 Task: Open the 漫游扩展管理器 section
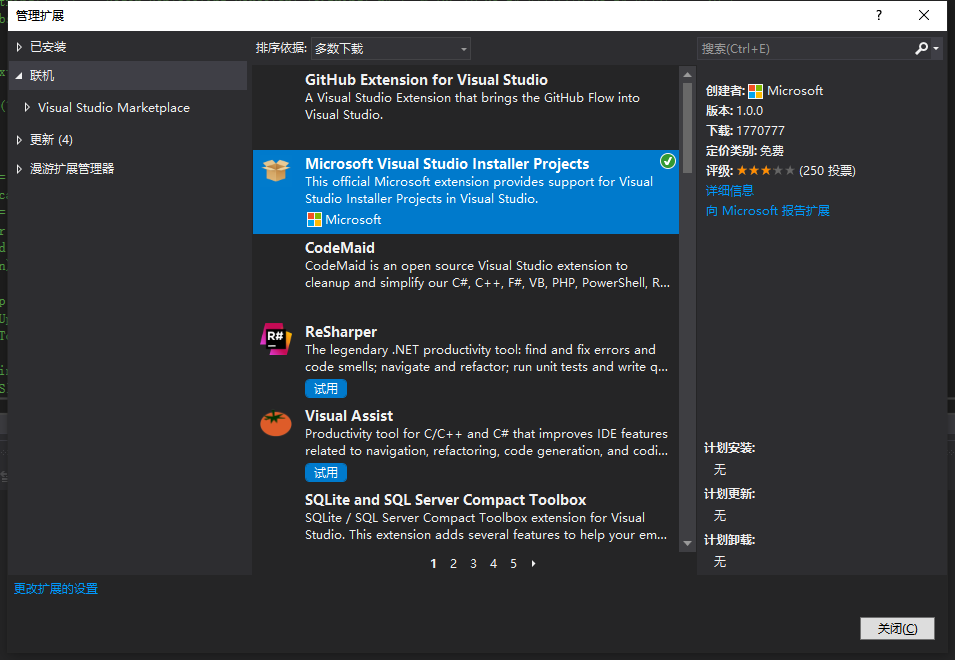[x=72, y=169]
